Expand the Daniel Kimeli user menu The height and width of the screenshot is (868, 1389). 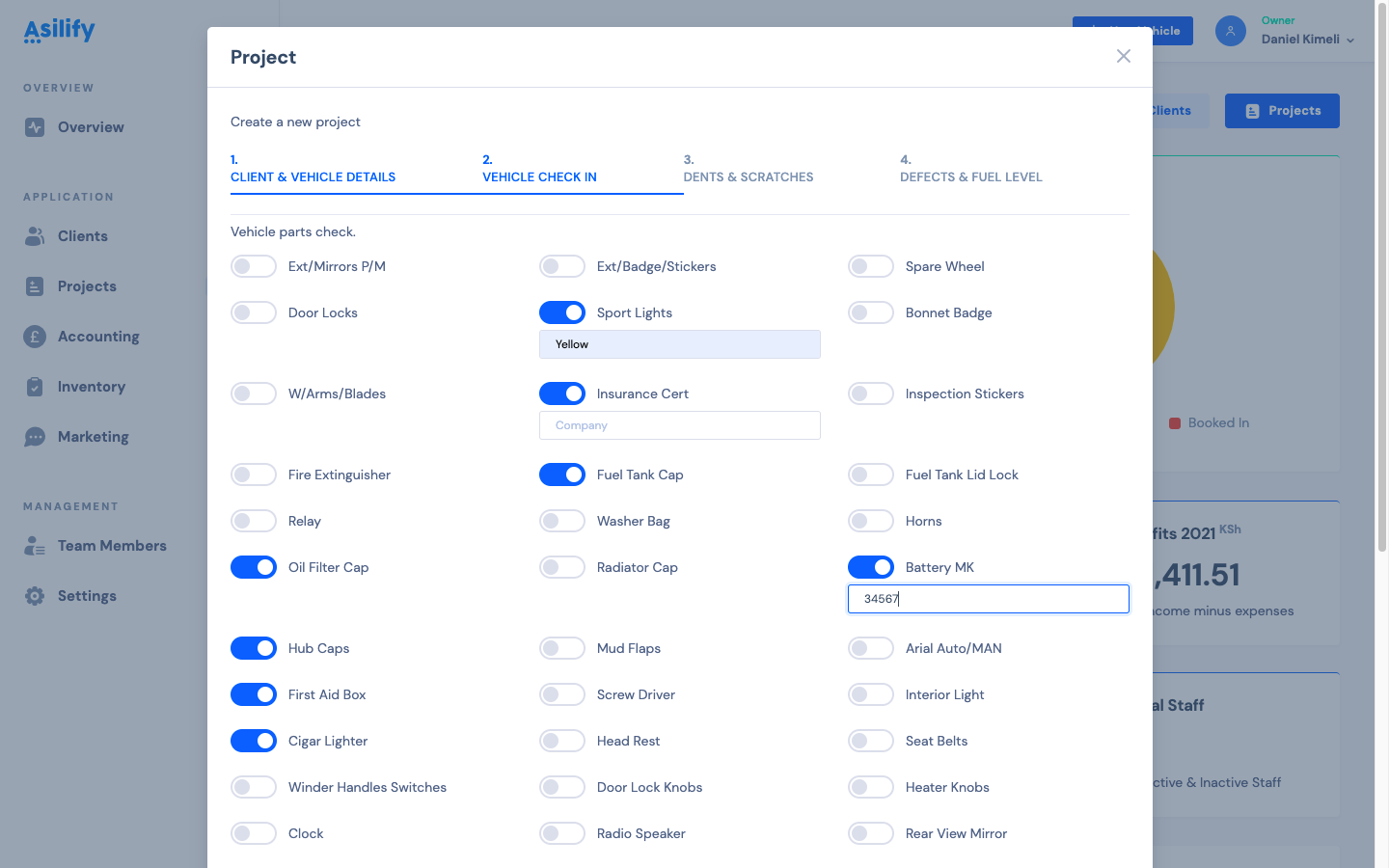[x=1307, y=40]
